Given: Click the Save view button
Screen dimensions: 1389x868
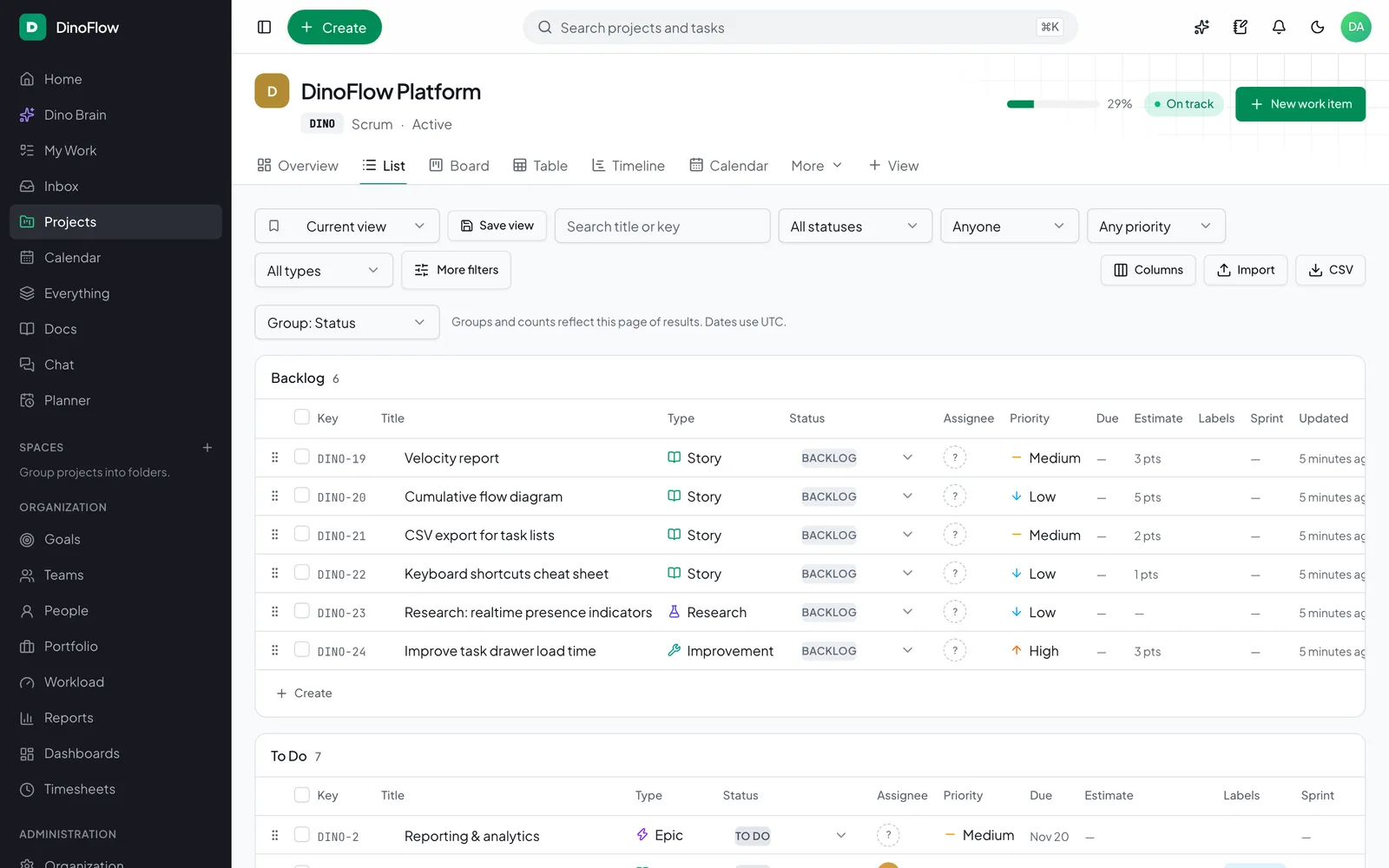Looking at the screenshot, I should click(x=497, y=226).
